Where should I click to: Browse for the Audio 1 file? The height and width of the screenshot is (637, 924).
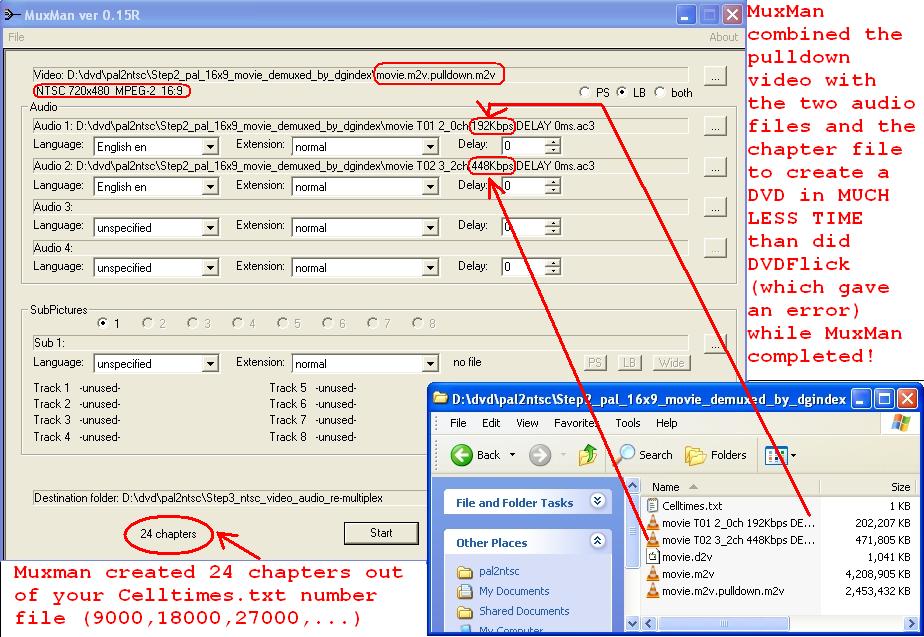pyautogui.click(x=715, y=126)
